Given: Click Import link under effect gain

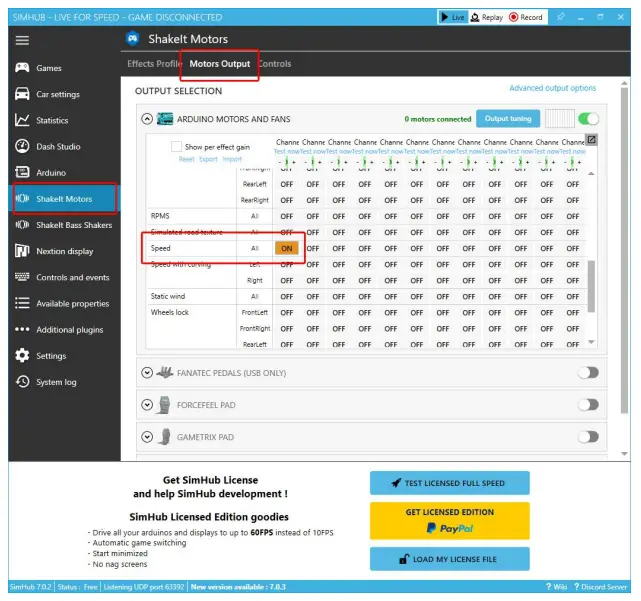Looking at the screenshot, I should click(232, 159).
